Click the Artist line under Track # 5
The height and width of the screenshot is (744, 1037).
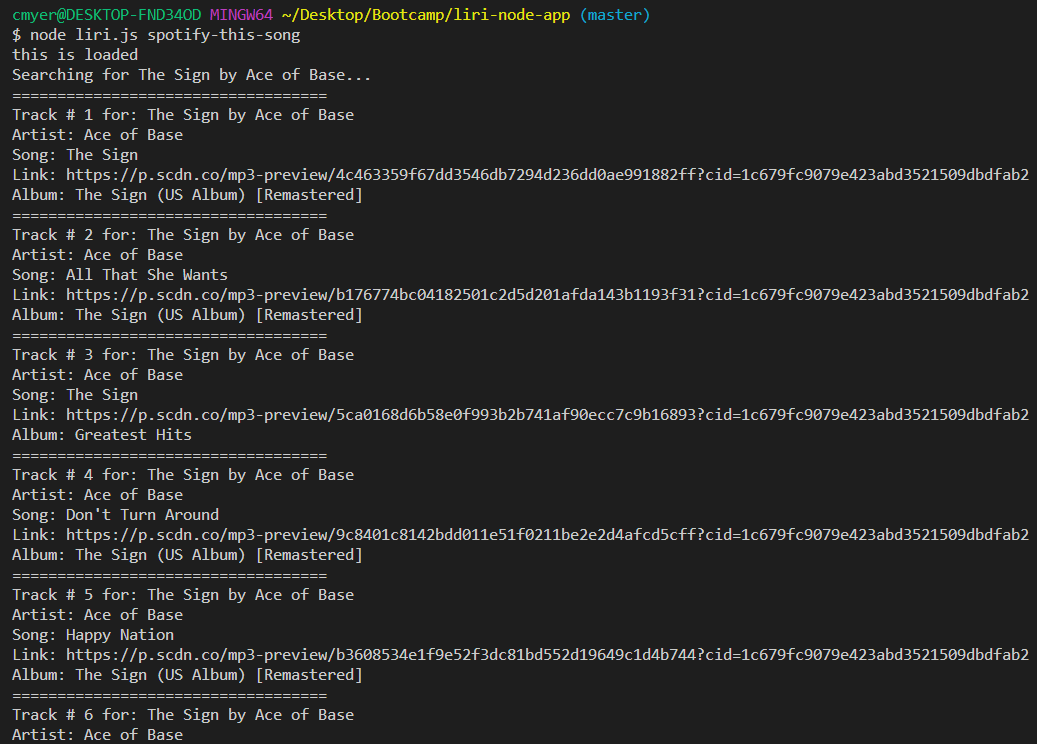pos(98,615)
